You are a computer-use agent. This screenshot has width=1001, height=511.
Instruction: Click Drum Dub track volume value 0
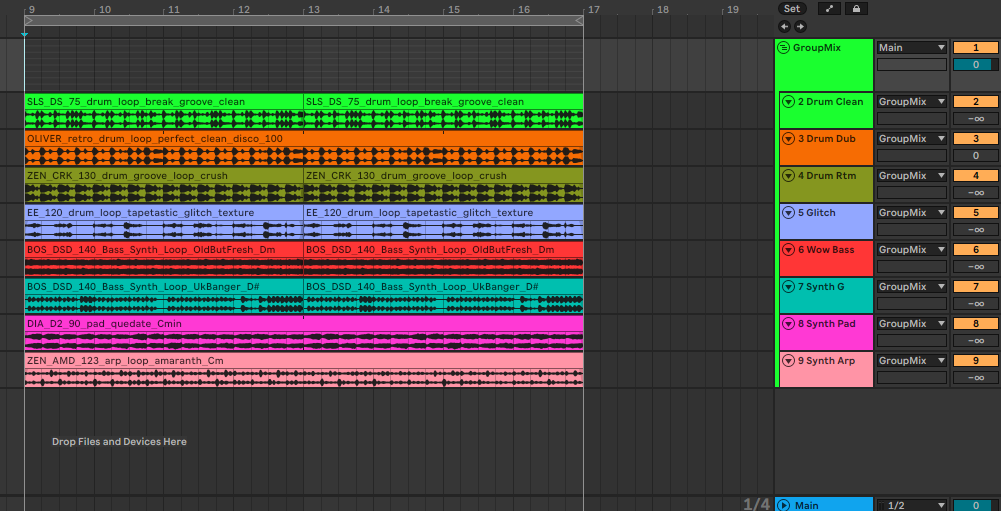pyautogui.click(x=975, y=155)
